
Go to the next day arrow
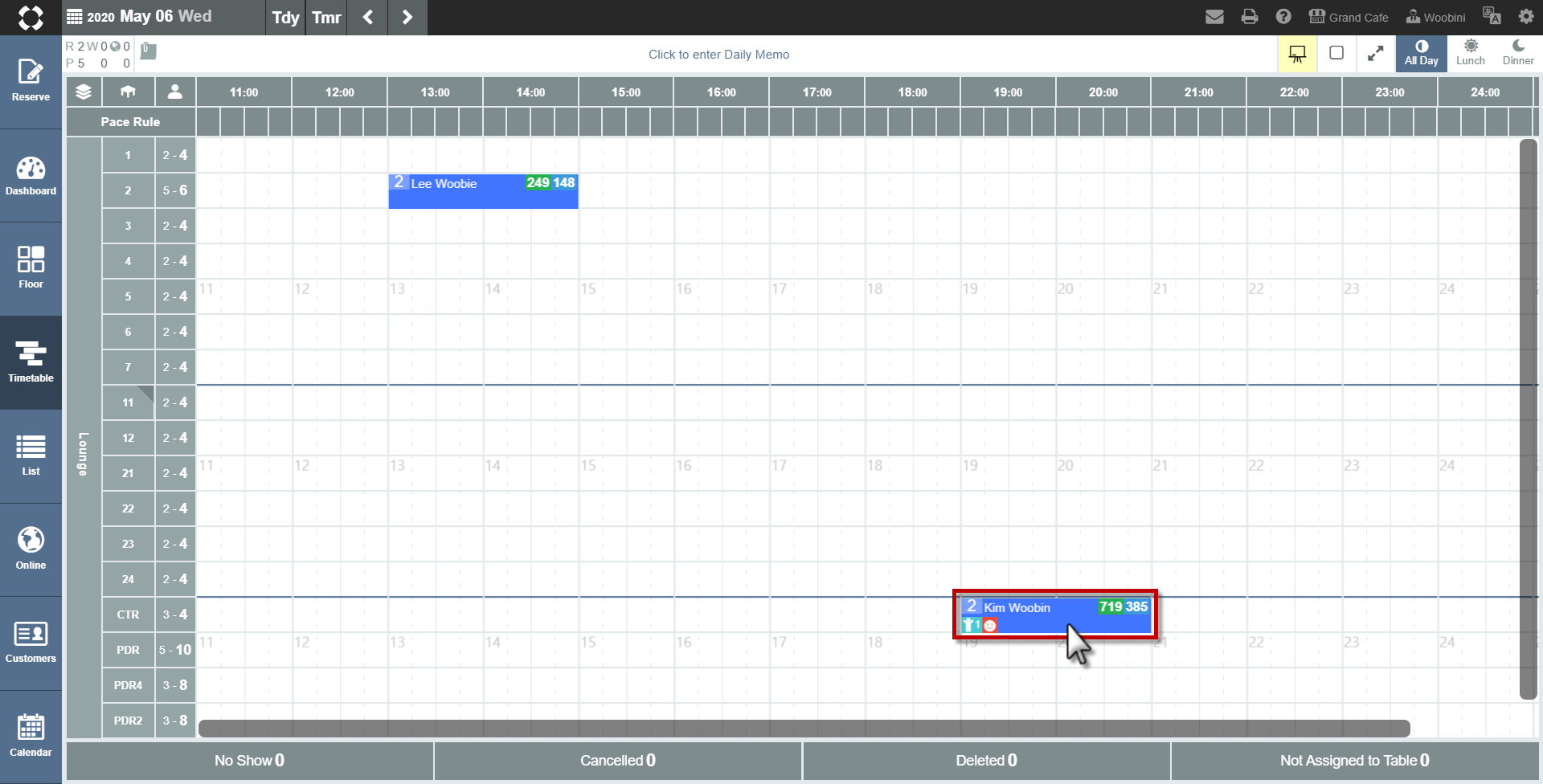click(x=407, y=18)
